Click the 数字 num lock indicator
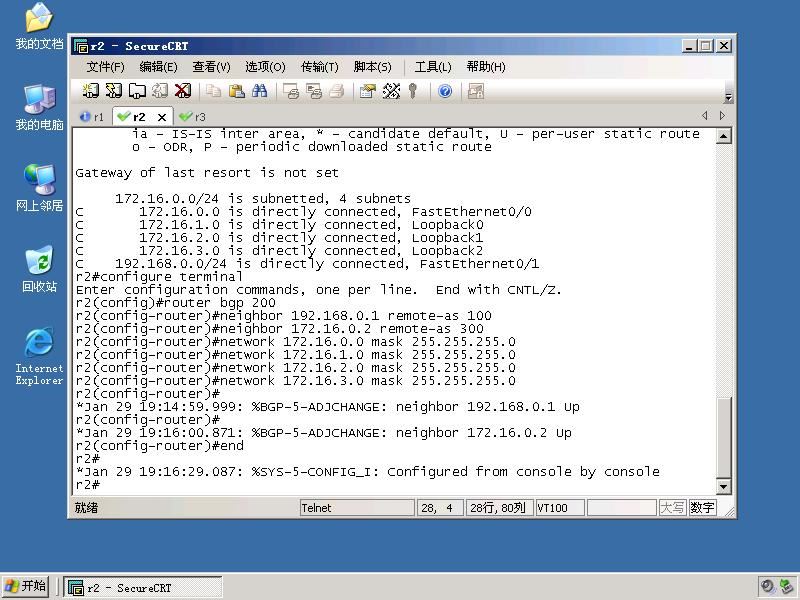 pyautogui.click(x=702, y=508)
